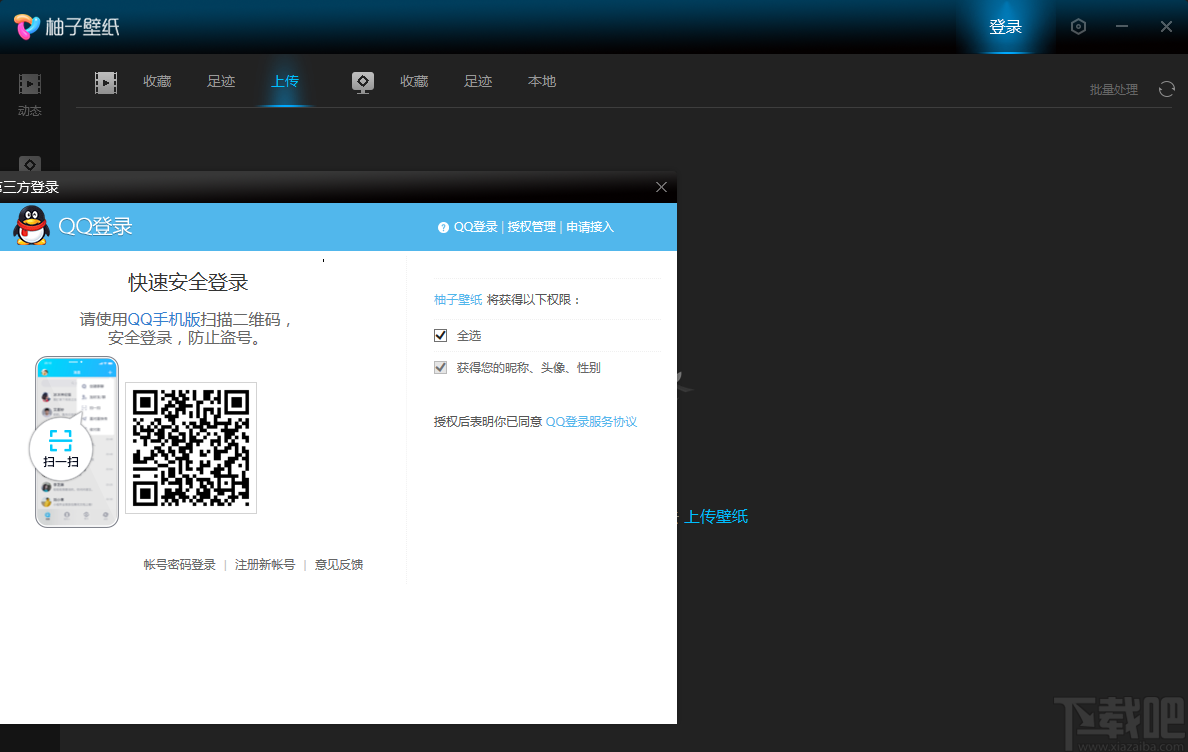This screenshot has height=752, width=1188.
Task: Open 帐号密码登录 to use password login
Action: (x=179, y=564)
